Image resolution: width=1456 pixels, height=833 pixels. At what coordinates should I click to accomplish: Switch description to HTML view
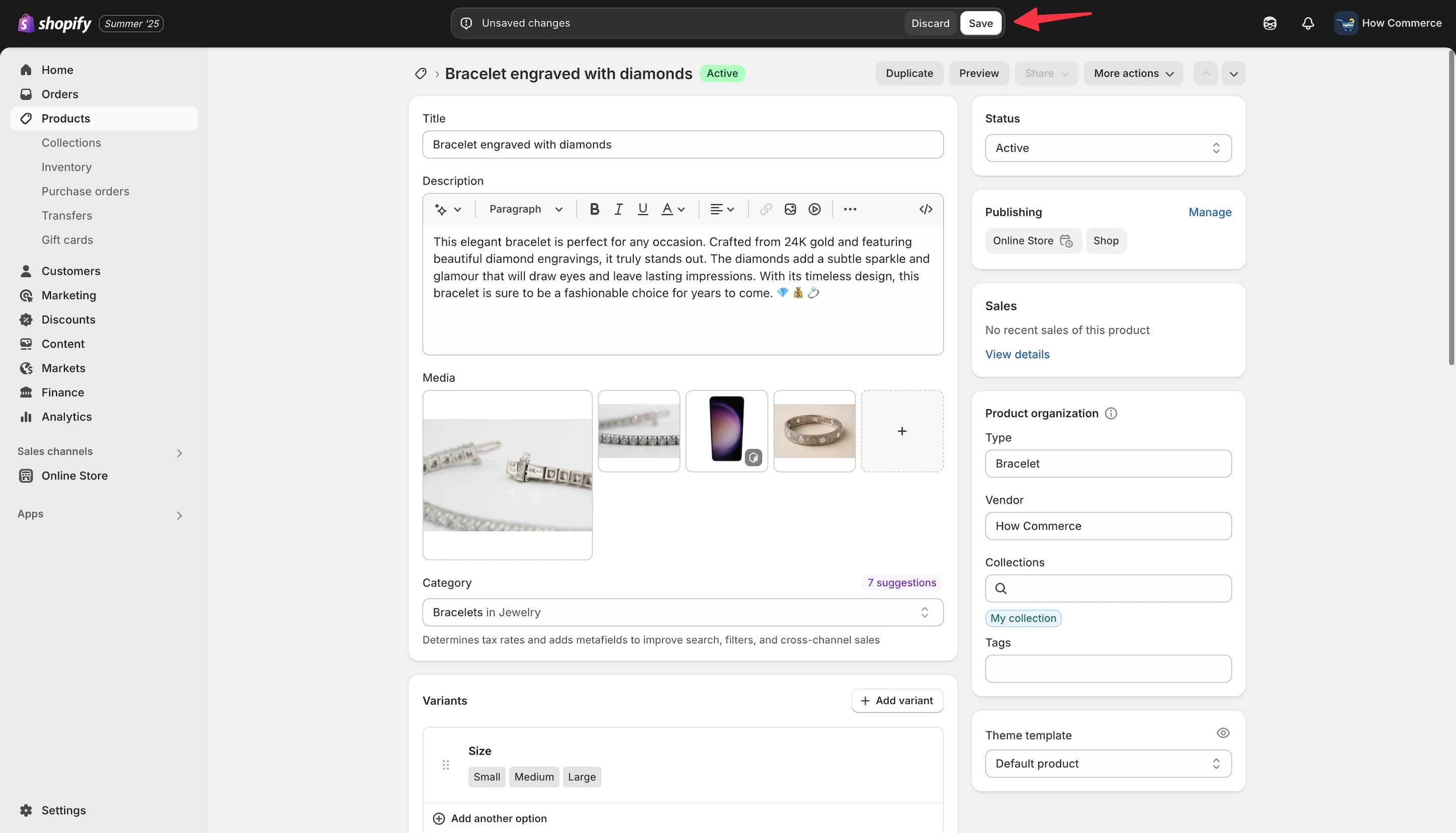pos(925,209)
